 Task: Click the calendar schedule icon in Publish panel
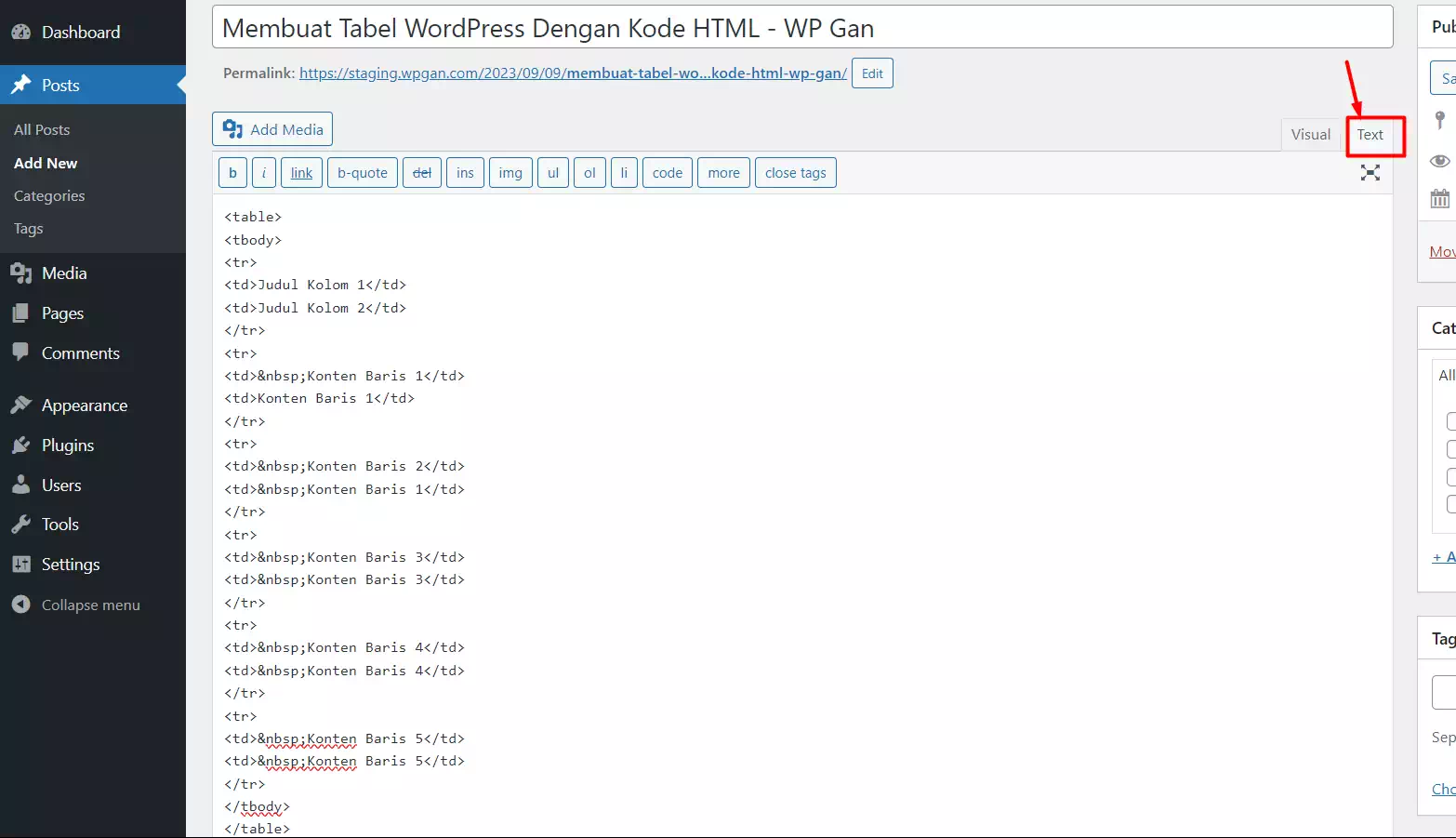1440,198
